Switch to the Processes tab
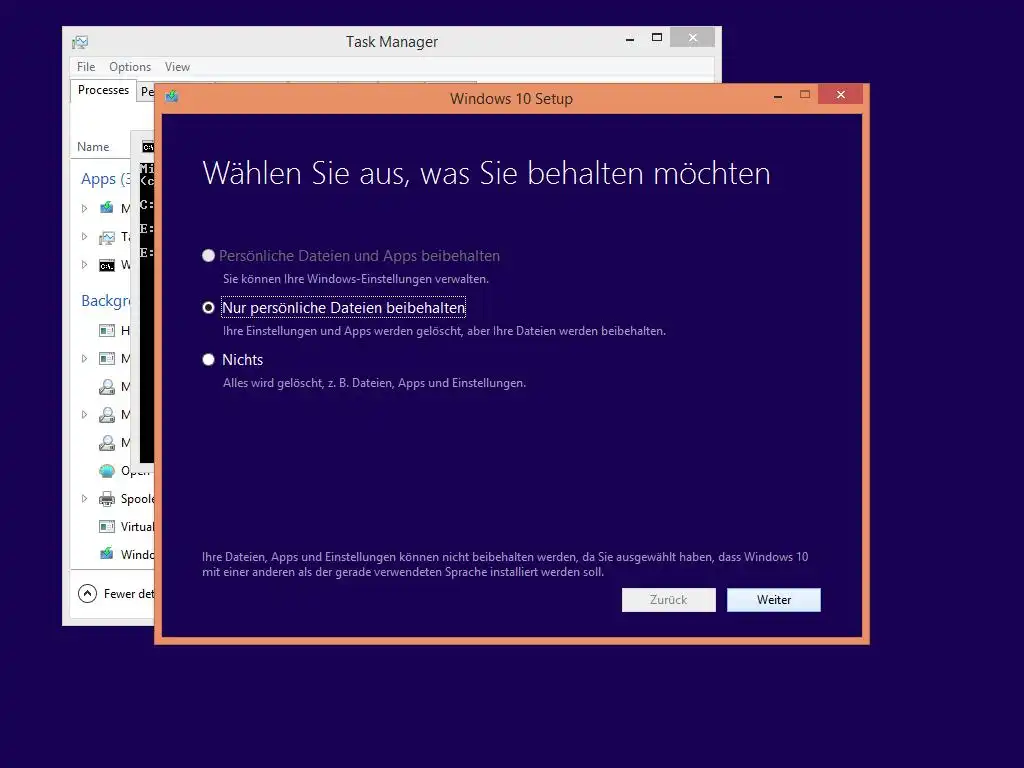Viewport: 1024px width, 768px height. pyautogui.click(x=103, y=90)
